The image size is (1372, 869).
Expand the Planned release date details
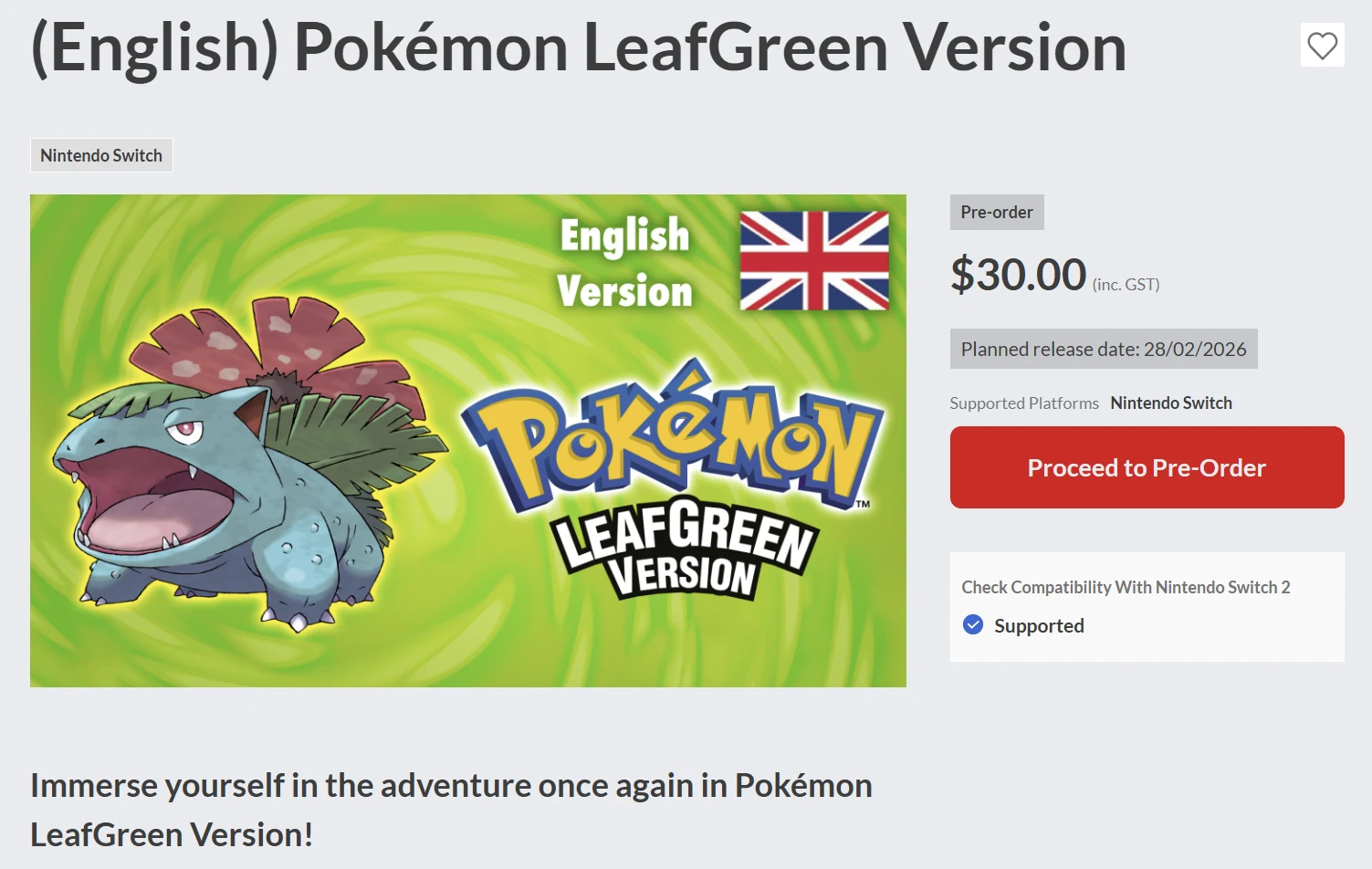click(x=1103, y=349)
